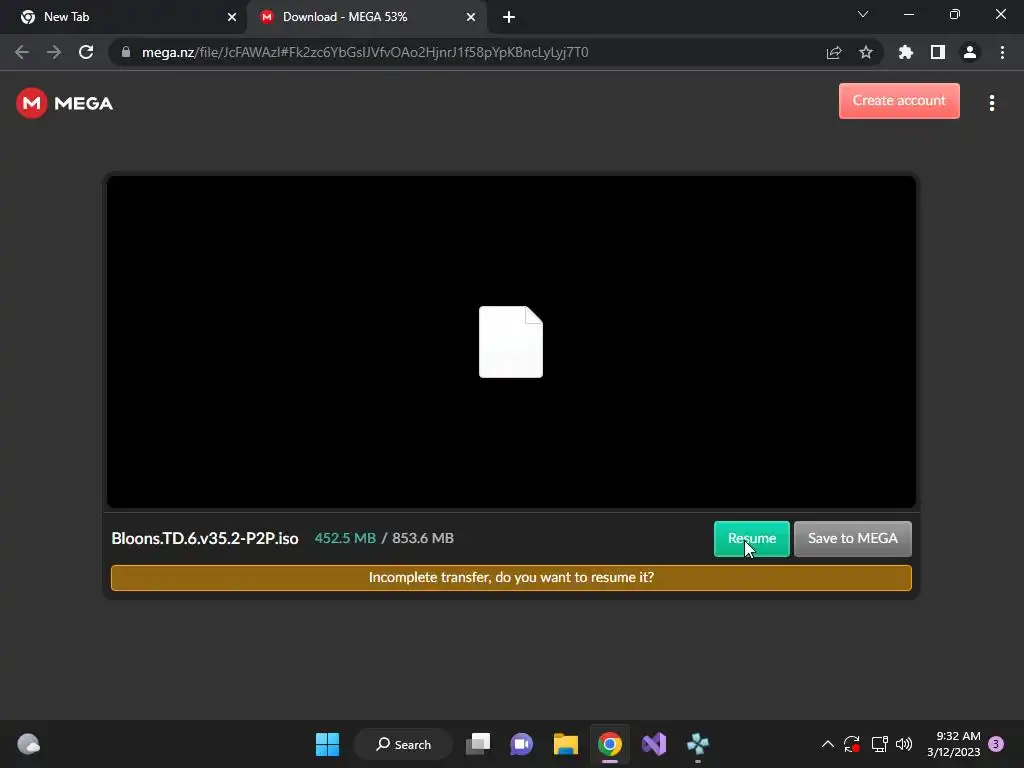Share this page via the share icon

click(834, 52)
